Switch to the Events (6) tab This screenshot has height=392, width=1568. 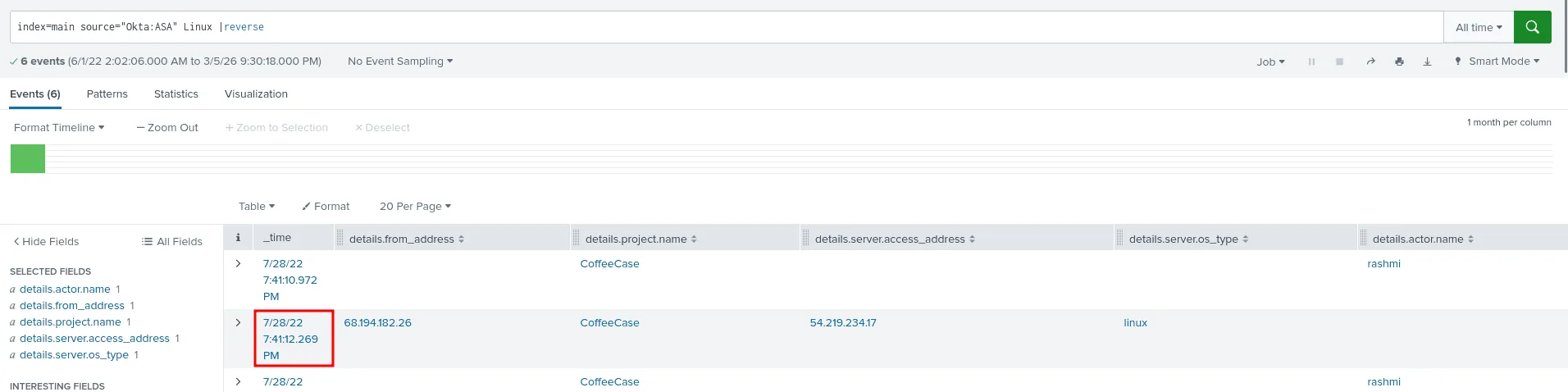35,93
